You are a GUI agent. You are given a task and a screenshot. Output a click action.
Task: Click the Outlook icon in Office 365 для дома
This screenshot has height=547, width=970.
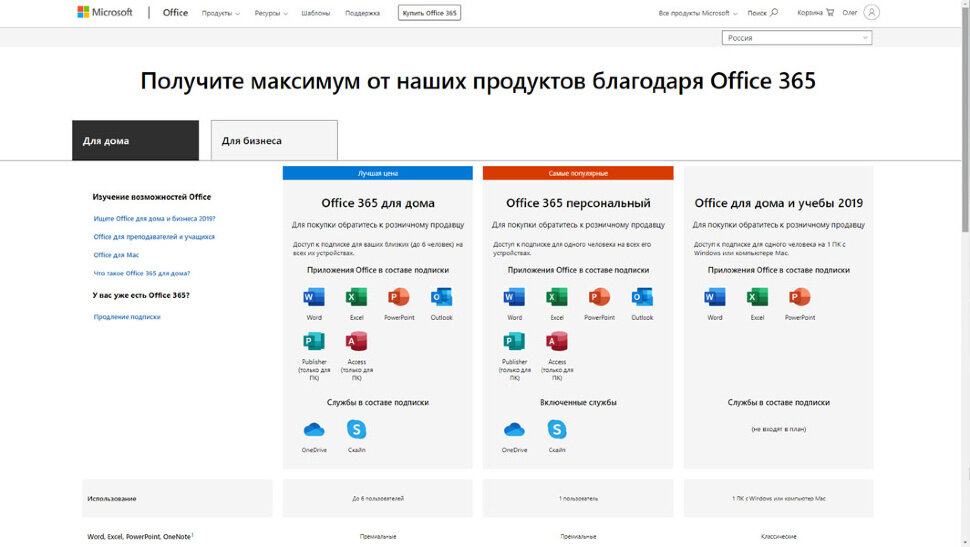tap(441, 297)
